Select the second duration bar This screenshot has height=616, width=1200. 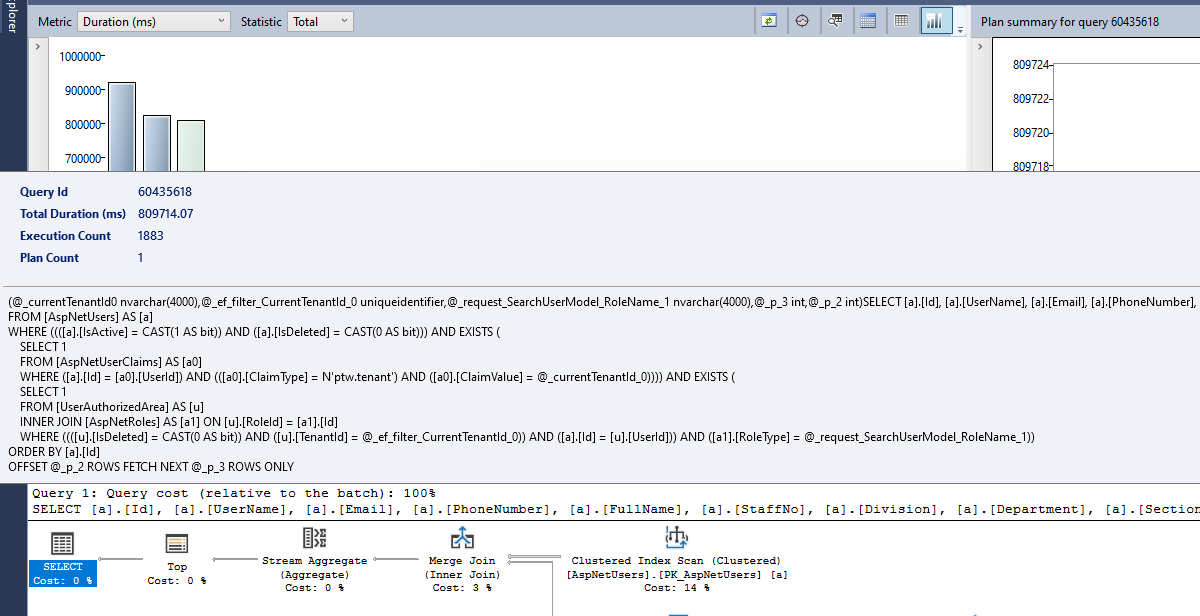coord(157,143)
